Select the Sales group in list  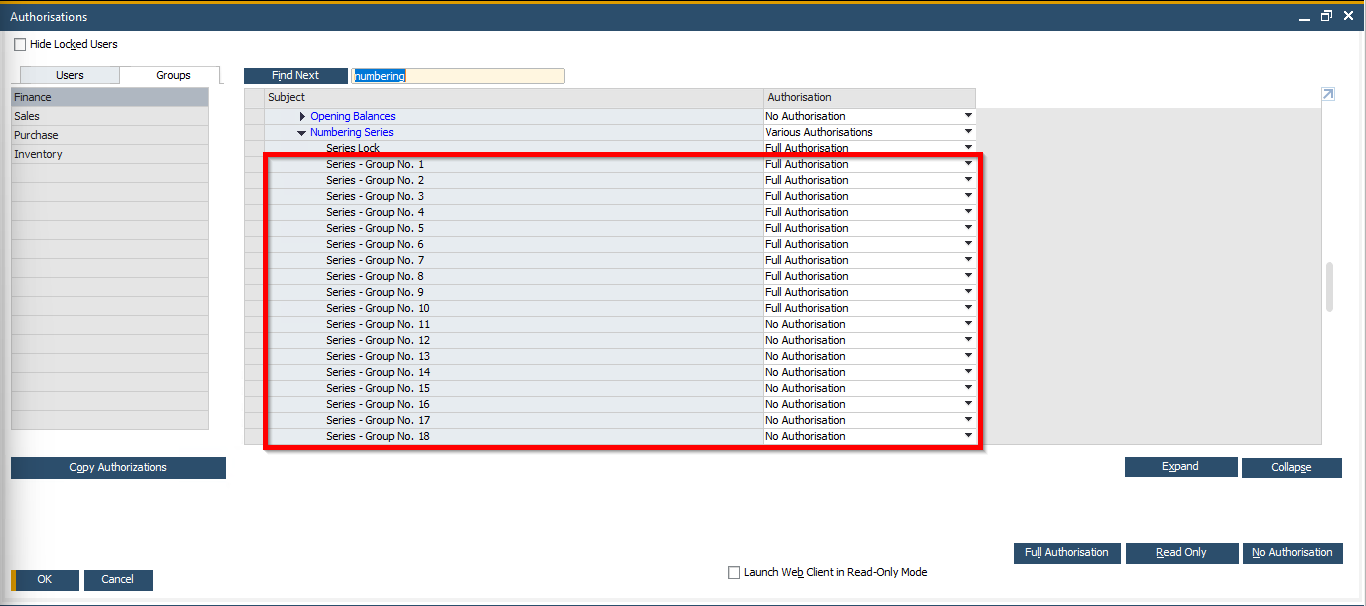28,117
